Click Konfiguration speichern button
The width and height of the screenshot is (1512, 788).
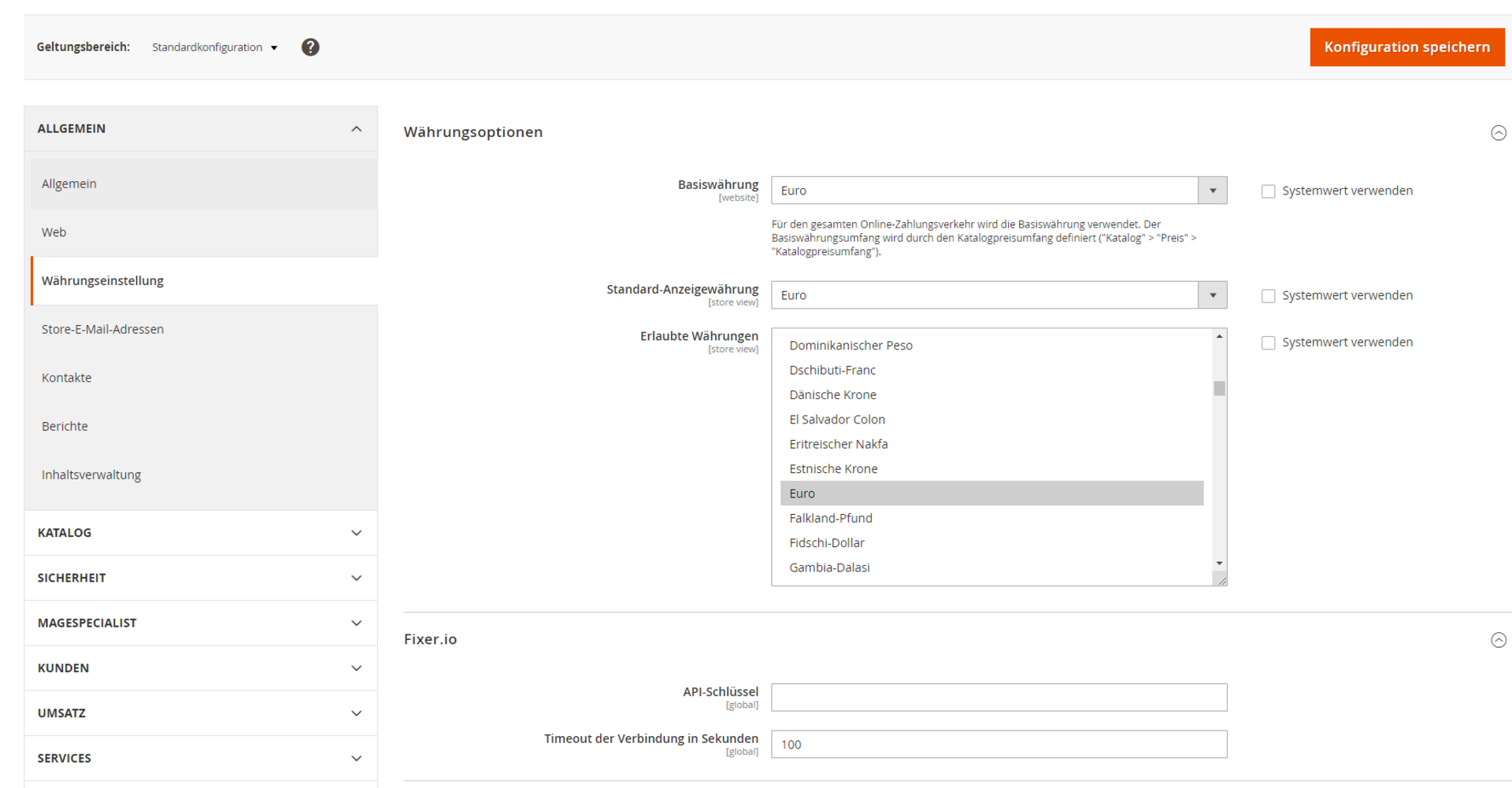[x=1406, y=47]
